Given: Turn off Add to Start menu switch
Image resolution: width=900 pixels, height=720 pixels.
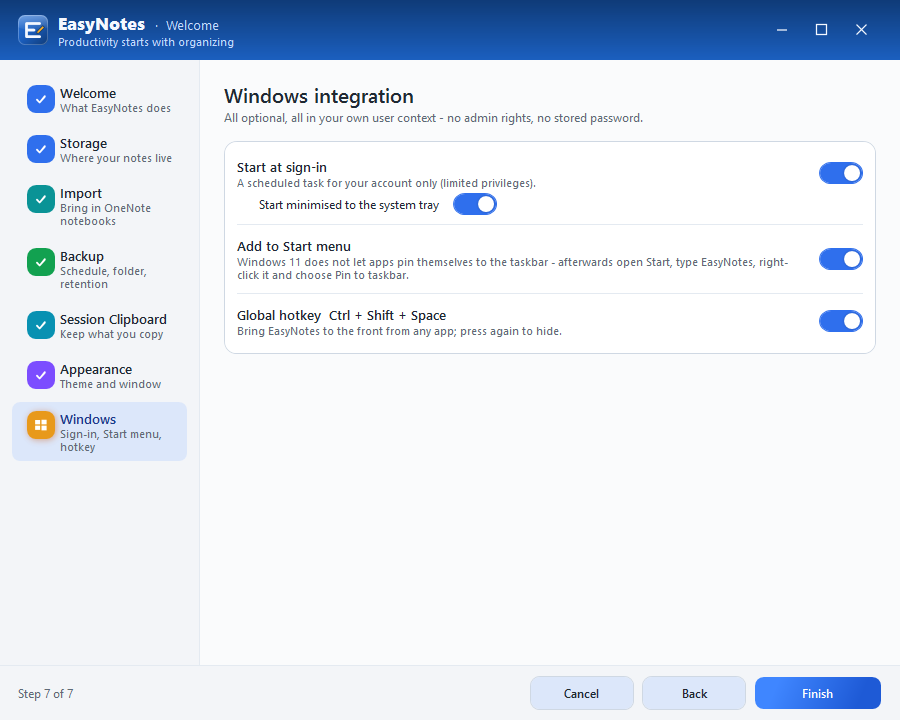Looking at the screenshot, I should click(x=840, y=259).
